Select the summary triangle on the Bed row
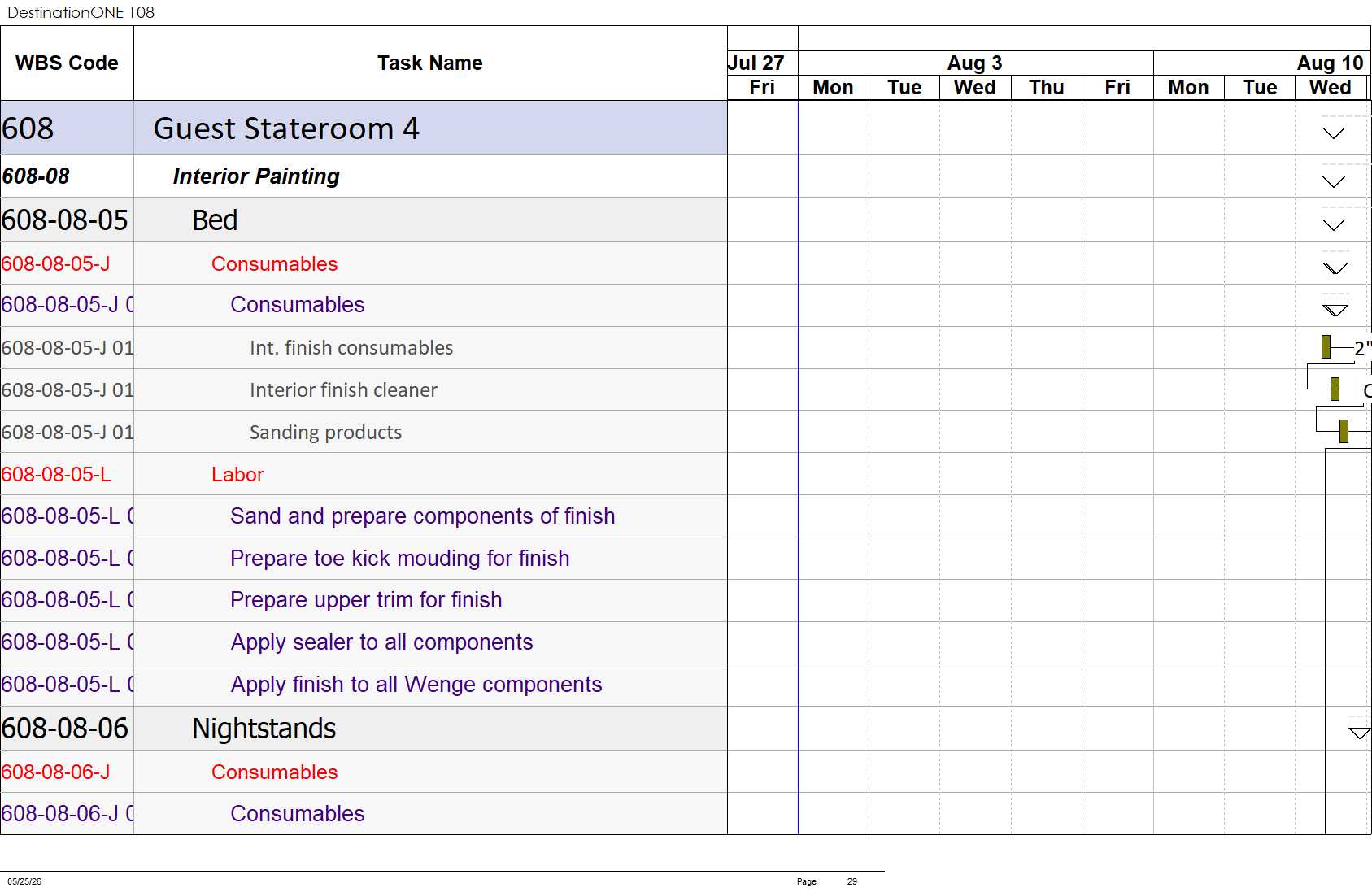Image resolution: width=1372 pixels, height=892 pixels. coord(1333,225)
